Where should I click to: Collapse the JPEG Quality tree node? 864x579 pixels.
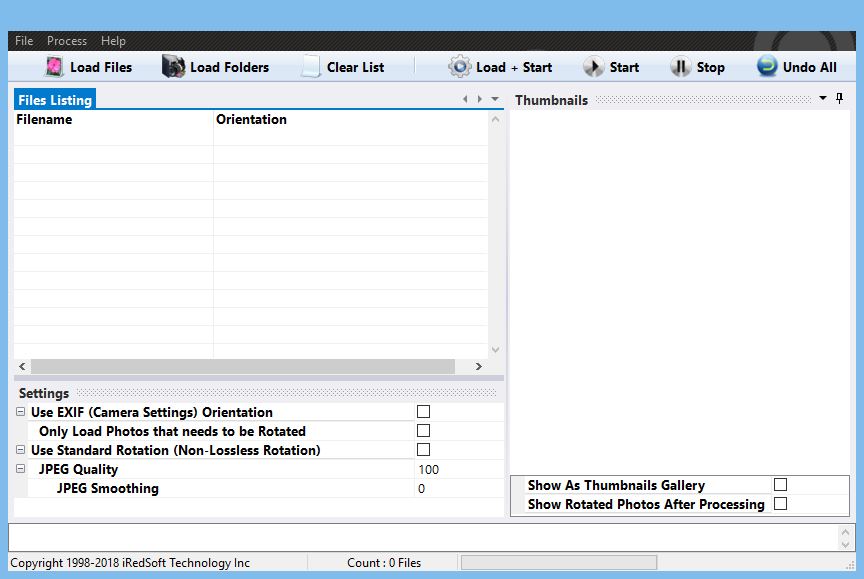(21, 469)
